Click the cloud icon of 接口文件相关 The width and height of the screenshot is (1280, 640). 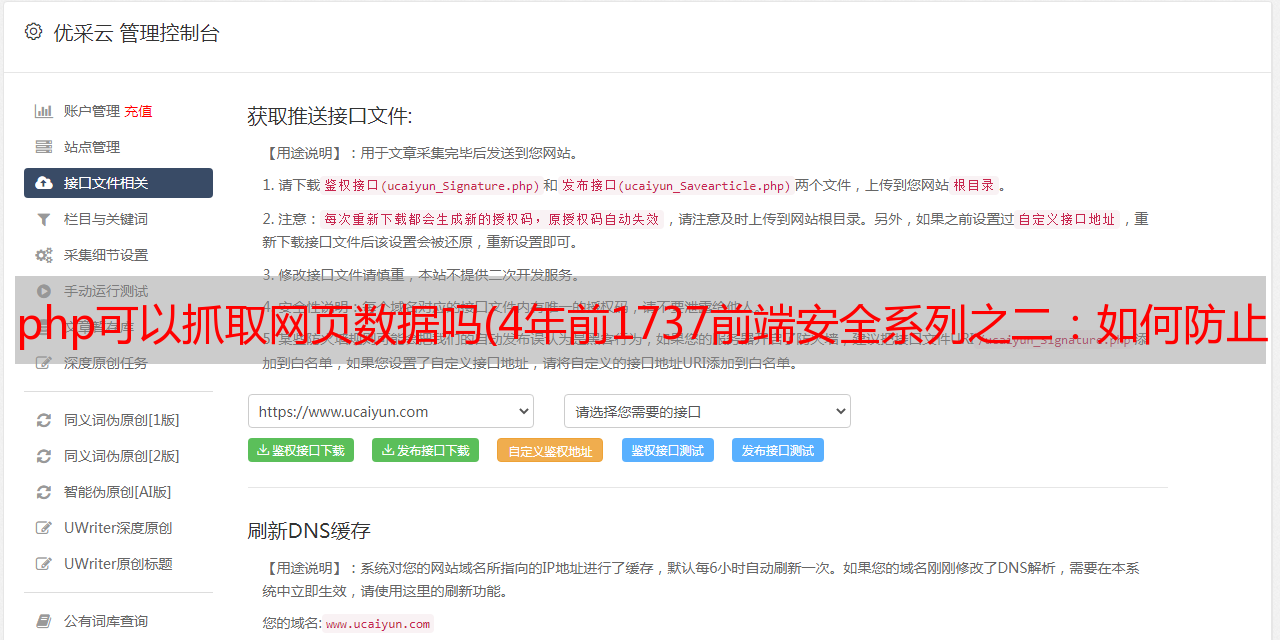click(x=44, y=183)
